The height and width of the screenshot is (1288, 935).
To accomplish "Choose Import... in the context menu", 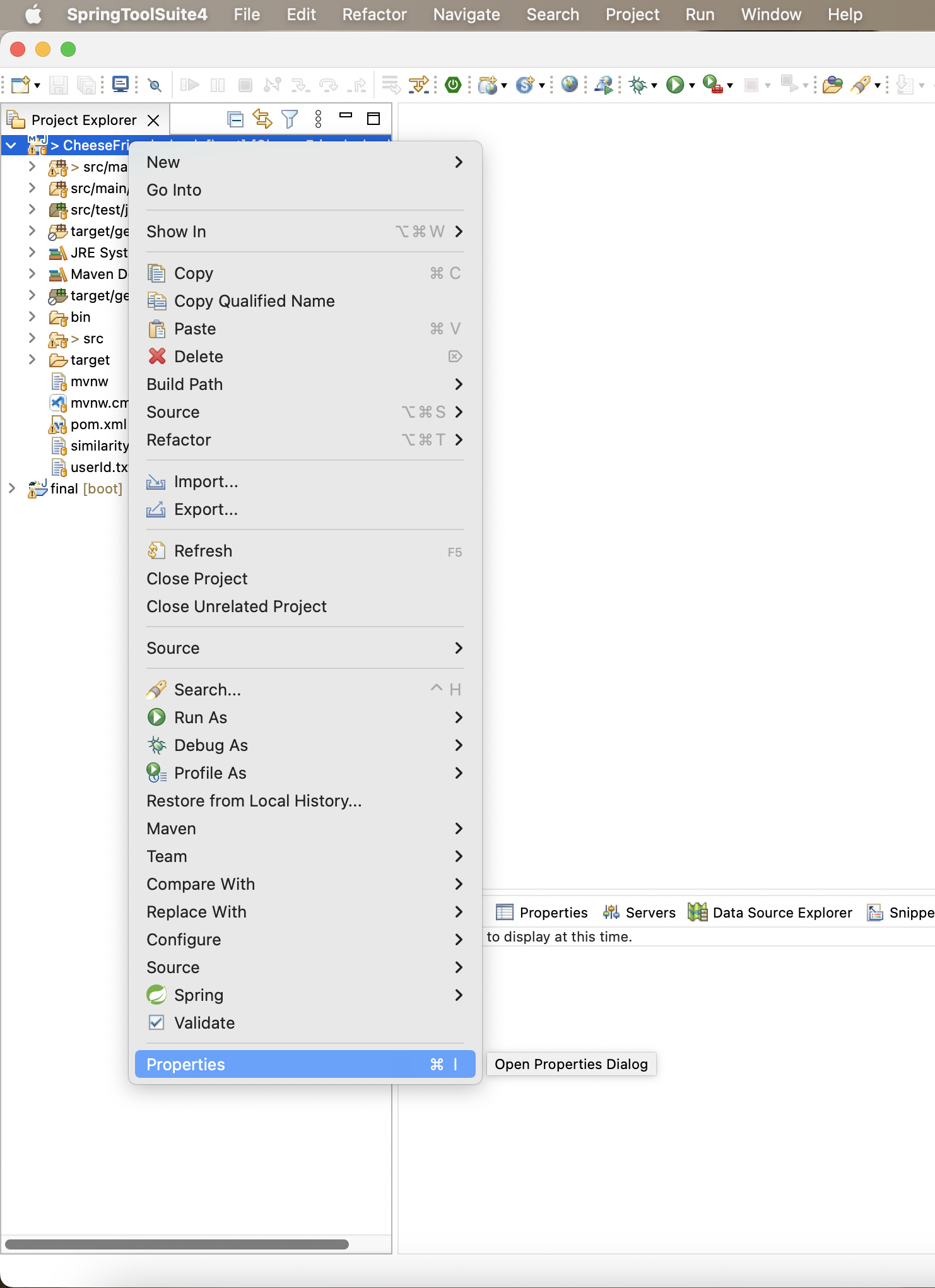I will (305, 482).
